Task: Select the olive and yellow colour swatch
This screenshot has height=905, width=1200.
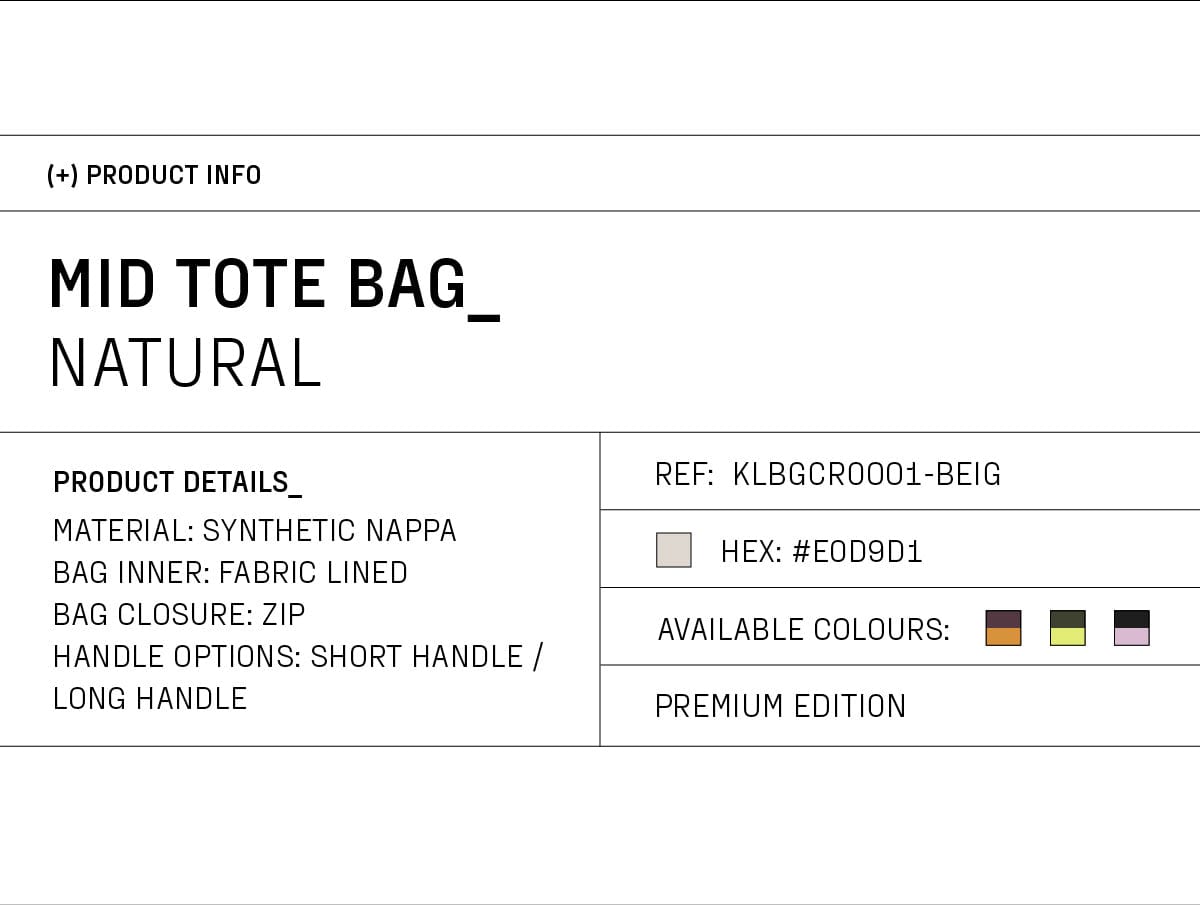Action: tap(1068, 628)
